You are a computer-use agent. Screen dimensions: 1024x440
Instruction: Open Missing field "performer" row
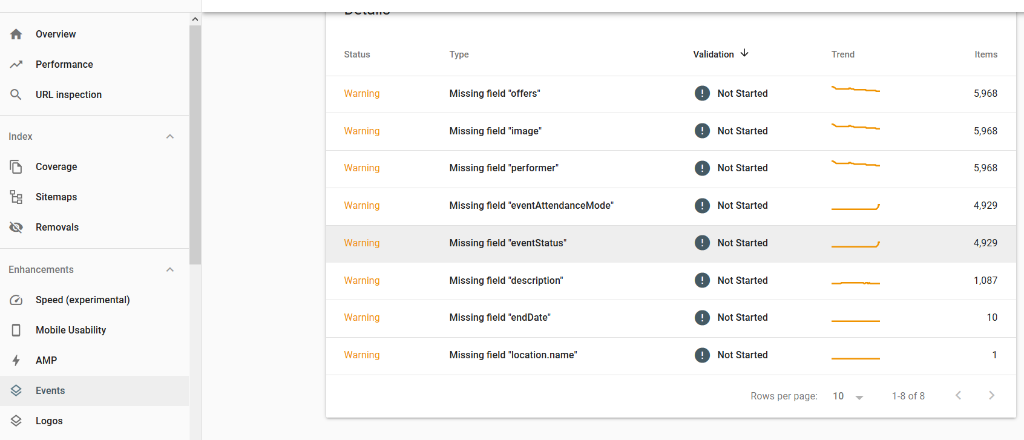[671, 168]
